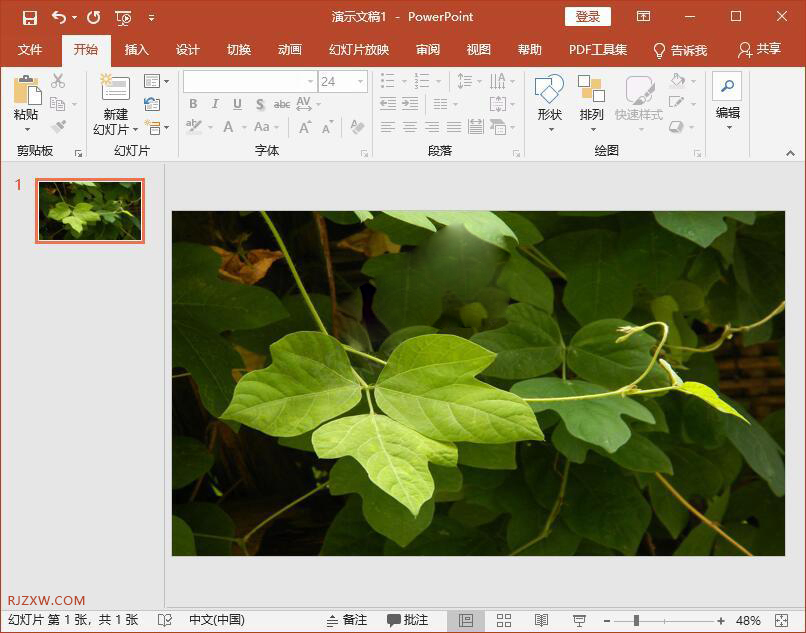Click the New Slide (新建幻灯片) icon

(x=116, y=88)
